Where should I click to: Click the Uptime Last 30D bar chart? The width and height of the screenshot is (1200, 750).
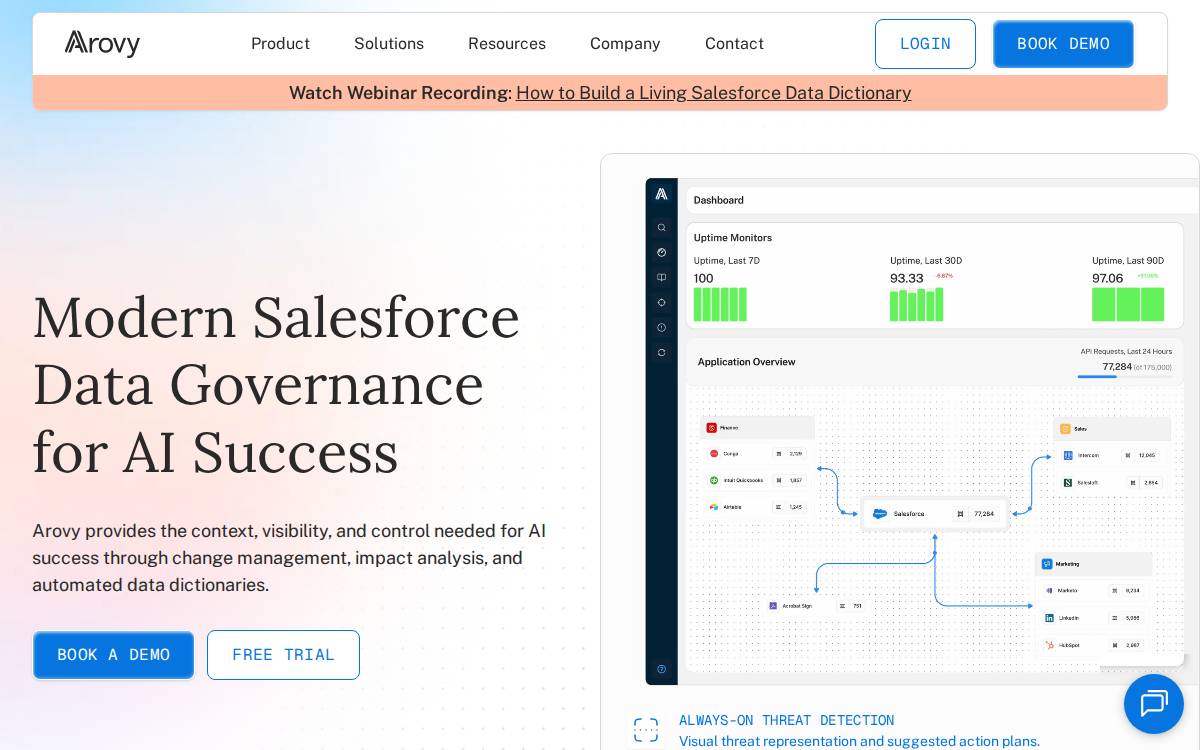[x=916, y=304]
